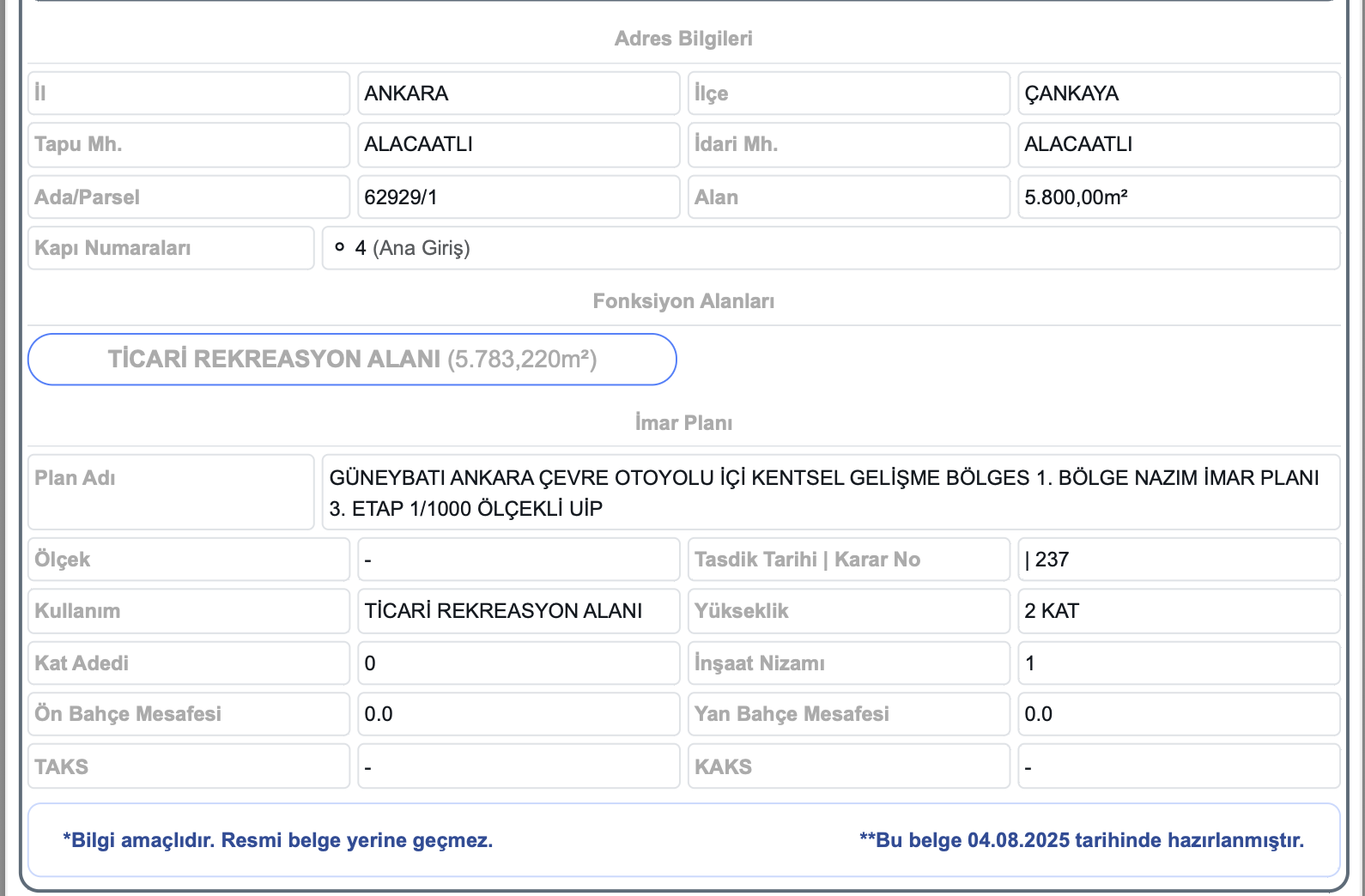1365x896 pixels.
Task: Click the TAKS value field
Action: tap(518, 766)
